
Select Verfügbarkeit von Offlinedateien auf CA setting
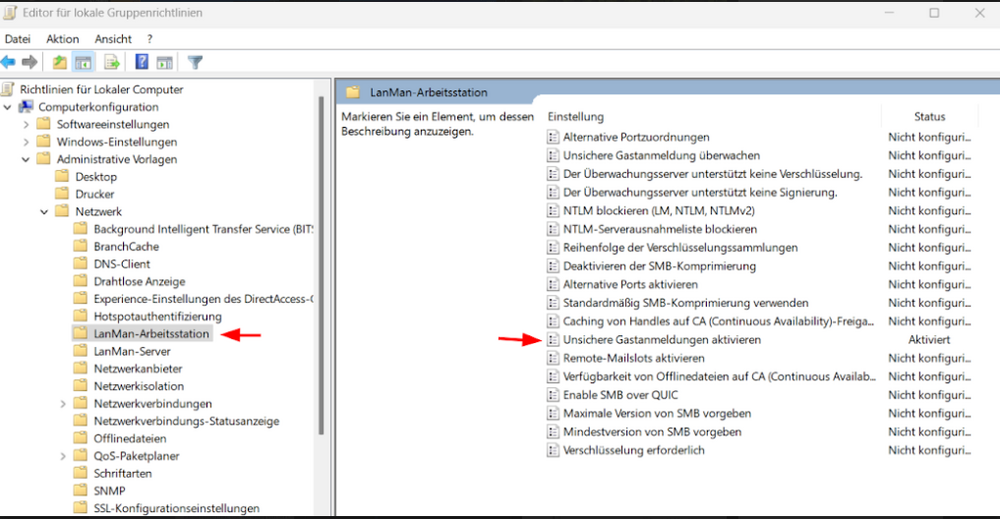pyautogui.click(x=719, y=377)
